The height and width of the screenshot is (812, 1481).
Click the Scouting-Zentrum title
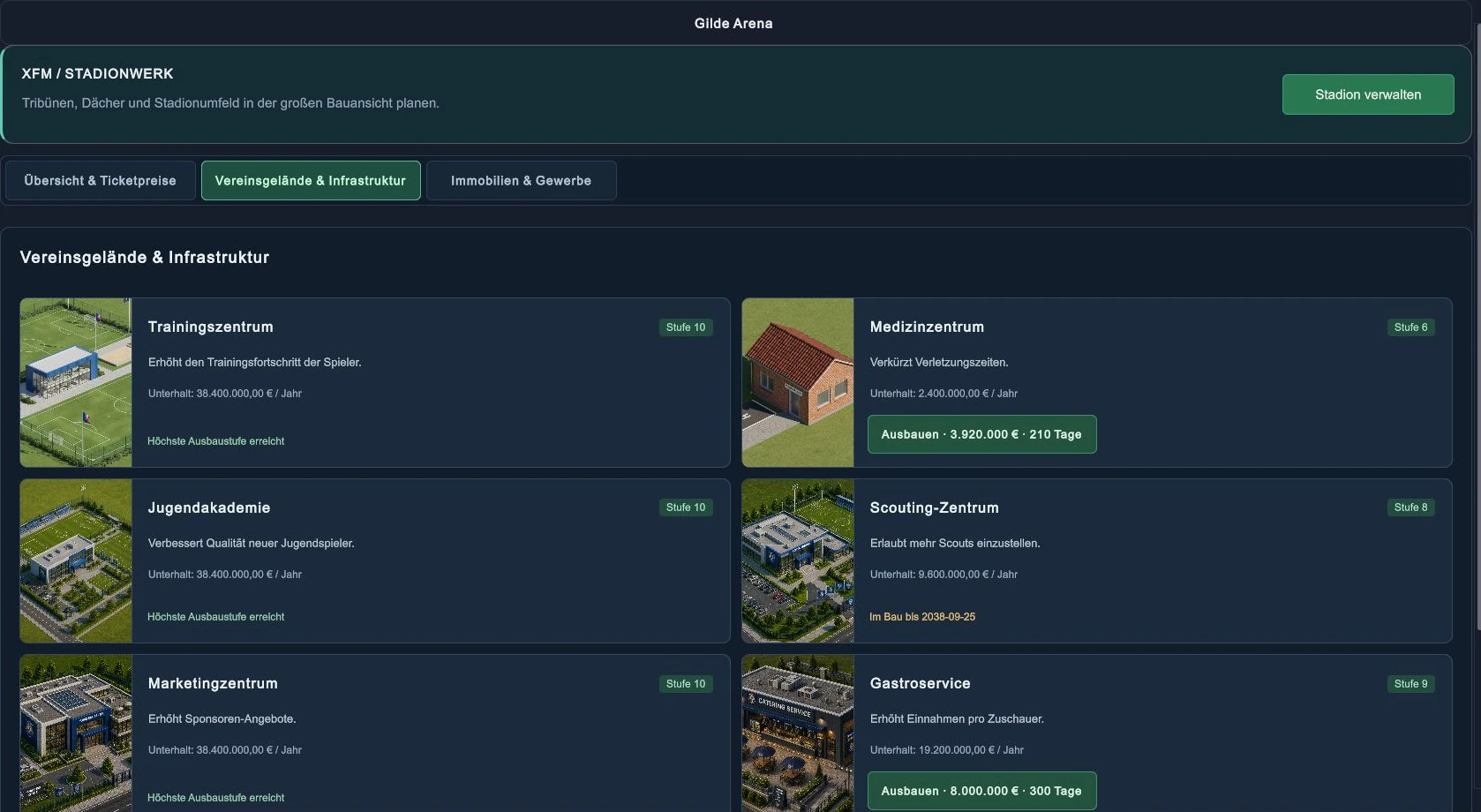935,507
